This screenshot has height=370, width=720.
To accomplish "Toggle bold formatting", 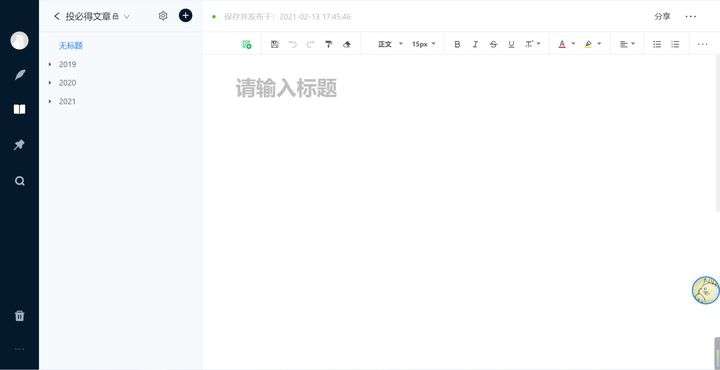I will coord(457,44).
